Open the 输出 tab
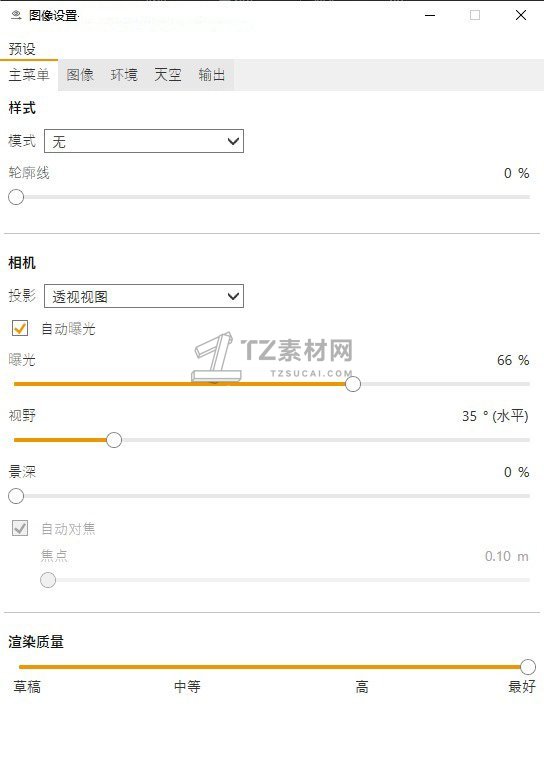 click(212, 75)
